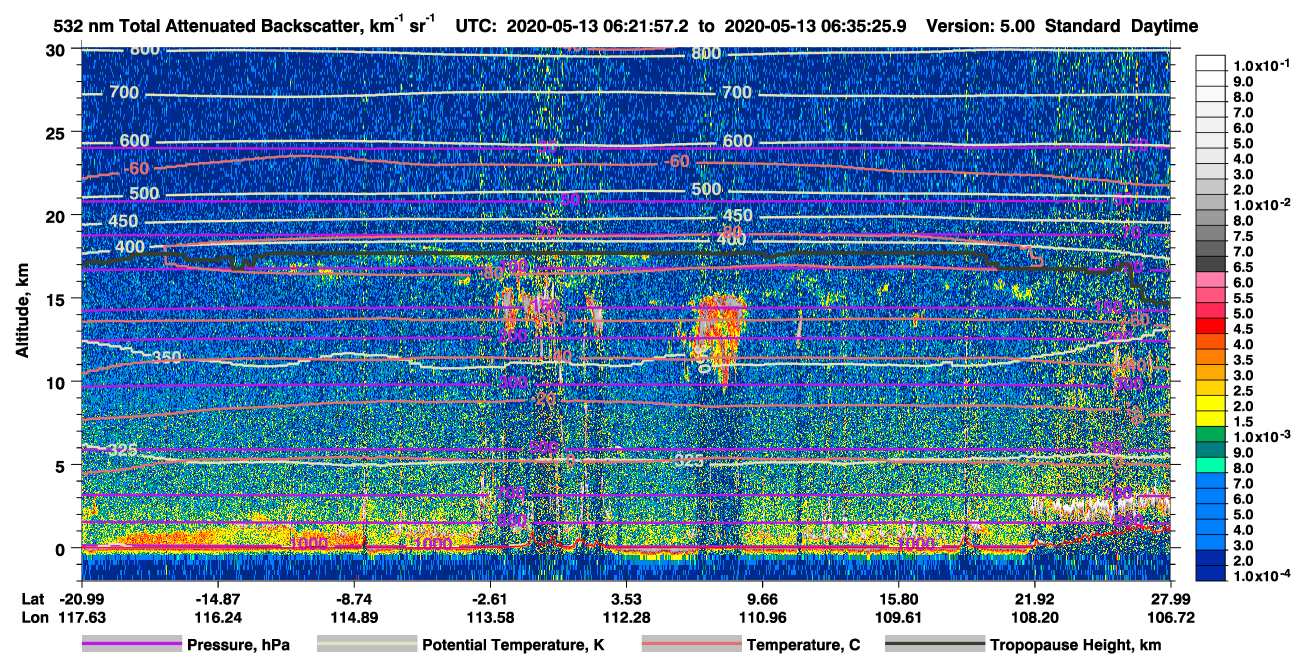This screenshot has width=1300, height=667.
Task: Click the altitude tick label '15'
Action: [x=58, y=298]
